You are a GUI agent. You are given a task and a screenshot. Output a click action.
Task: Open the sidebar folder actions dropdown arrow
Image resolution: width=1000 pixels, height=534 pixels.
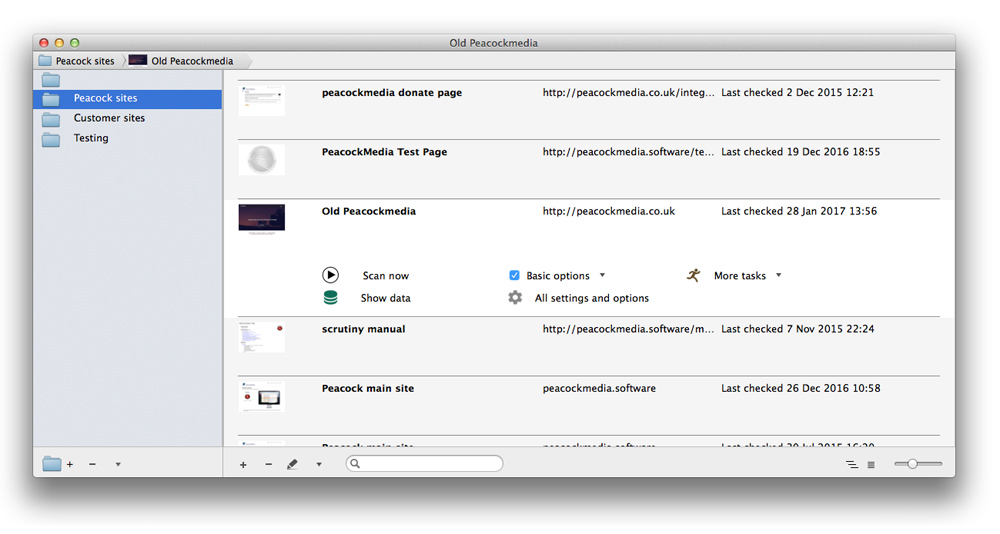tap(118, 464)
